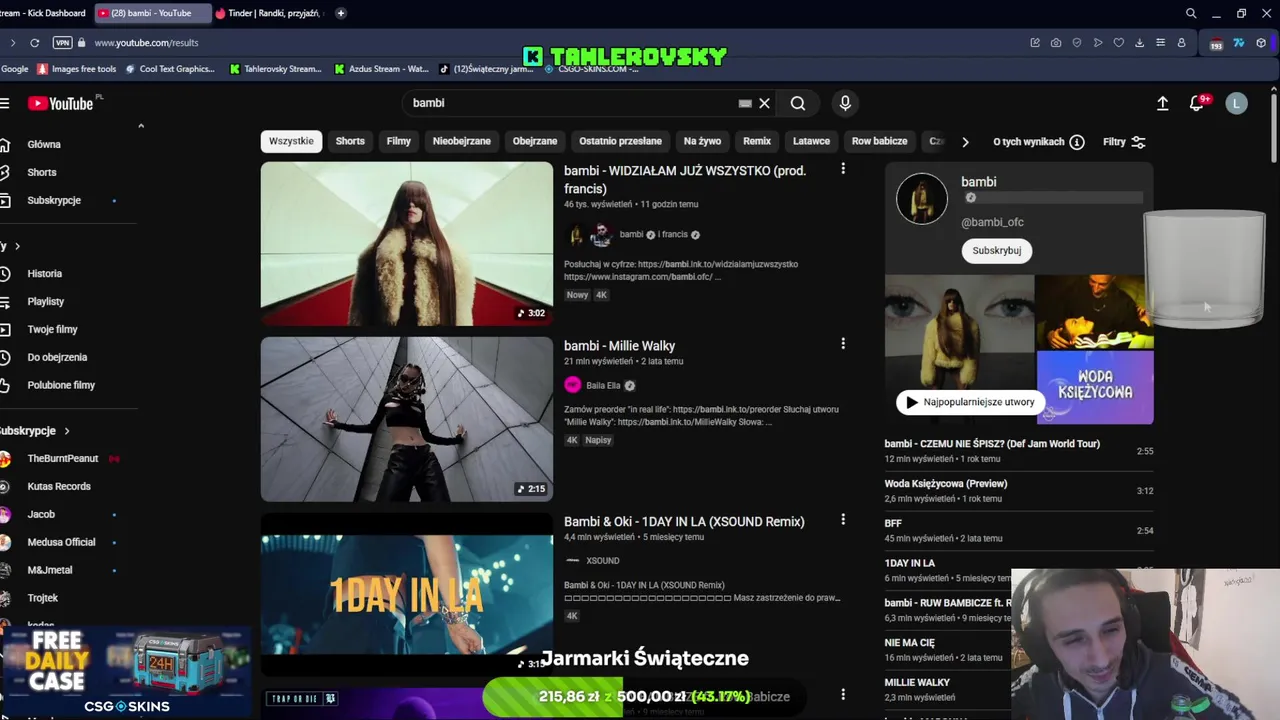The width and height of the screenshot is (1280, 720).
Task: Open options for 1DAY IN LA remix video
Action: tap(843, 520)
